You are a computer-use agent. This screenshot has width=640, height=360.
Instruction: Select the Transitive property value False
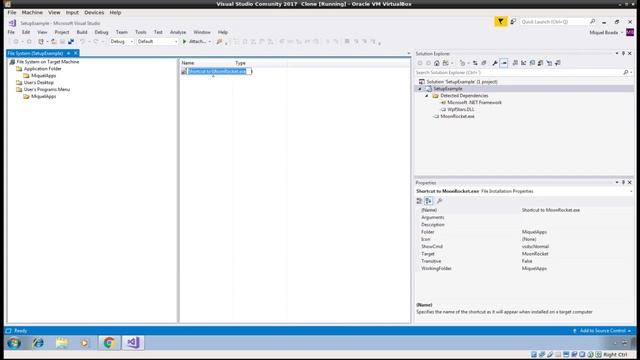(527, 261)
